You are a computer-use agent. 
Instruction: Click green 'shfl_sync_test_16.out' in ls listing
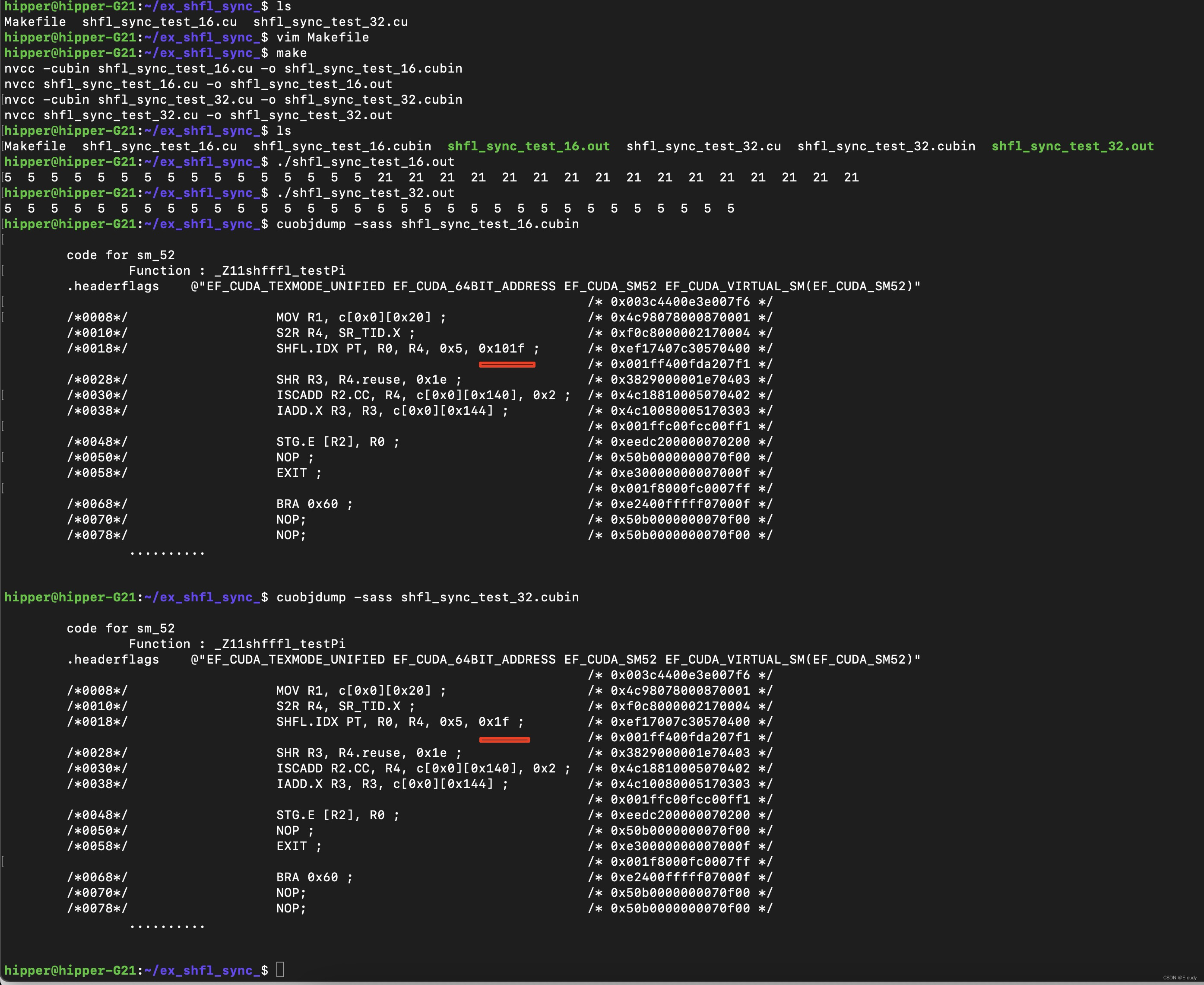(529, 146)
